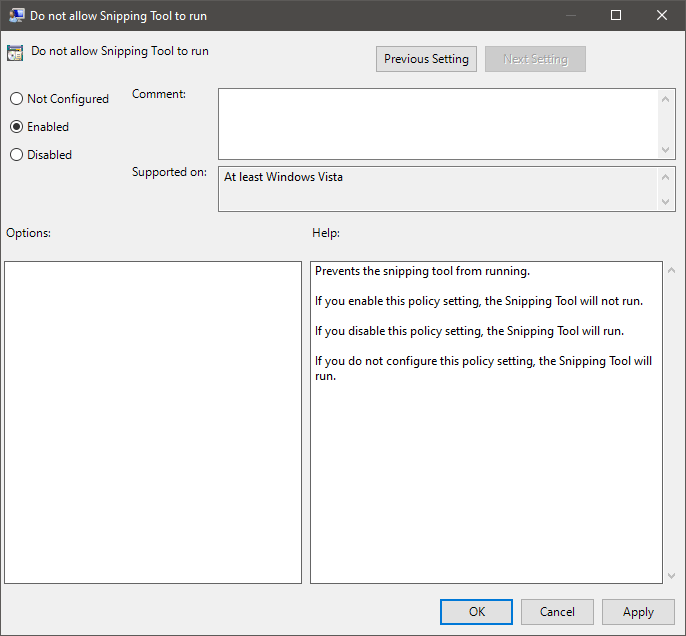Confirm changes with the OK button
Screen dimensions: 686x636
point(476,612)
